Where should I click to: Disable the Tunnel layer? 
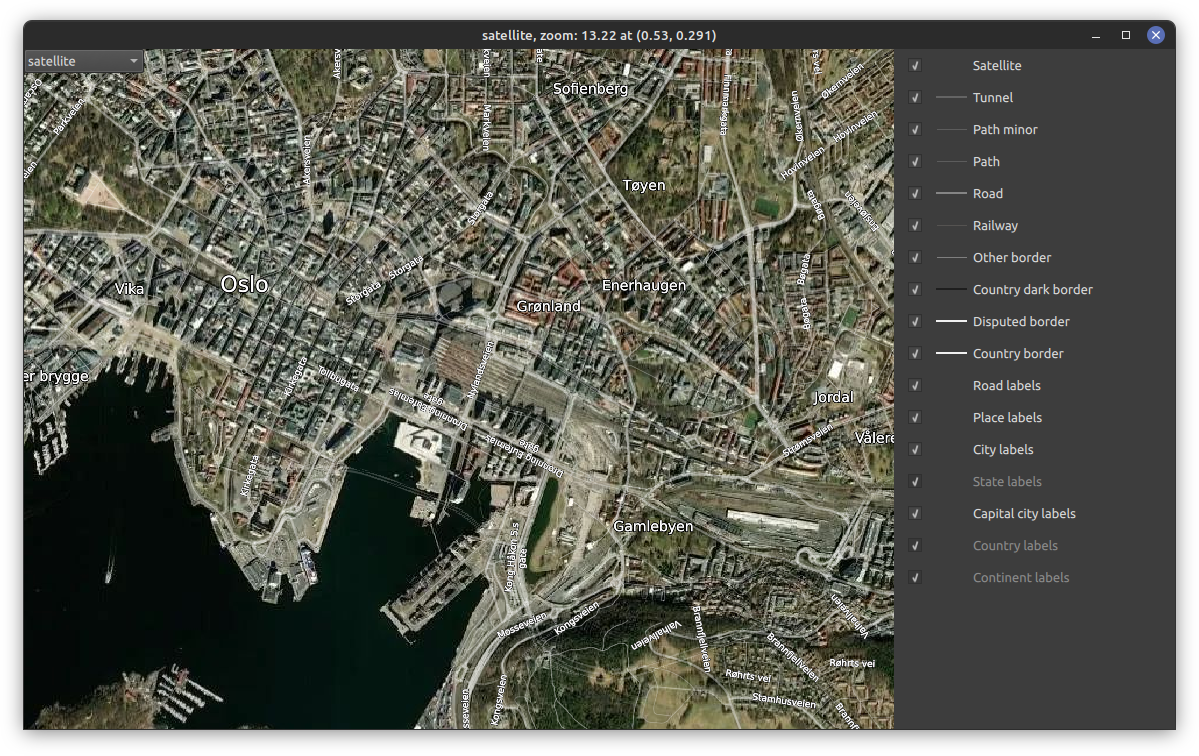point(915,97)
